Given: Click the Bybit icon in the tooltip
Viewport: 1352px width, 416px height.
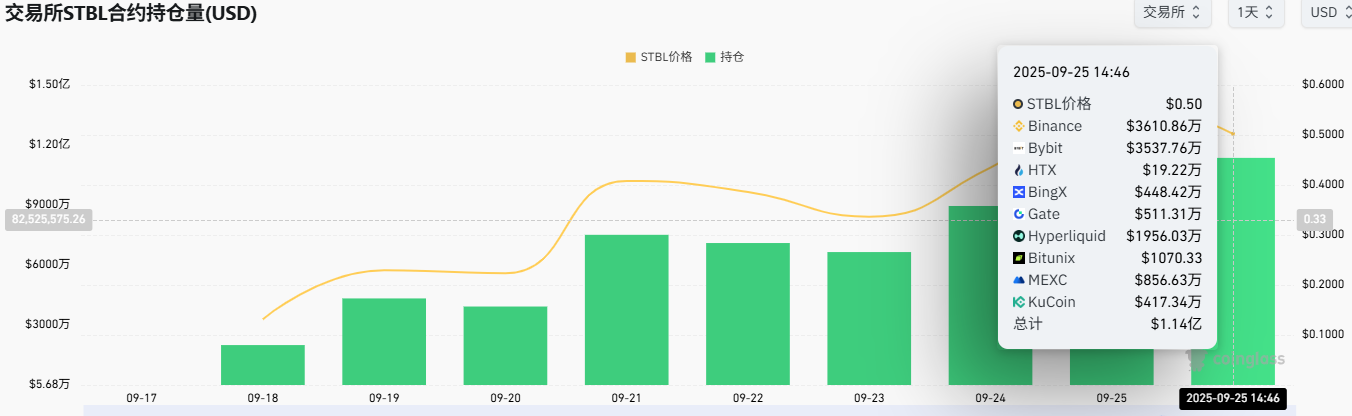Looking at the screenshot, I should click(x=1018, y=148).
